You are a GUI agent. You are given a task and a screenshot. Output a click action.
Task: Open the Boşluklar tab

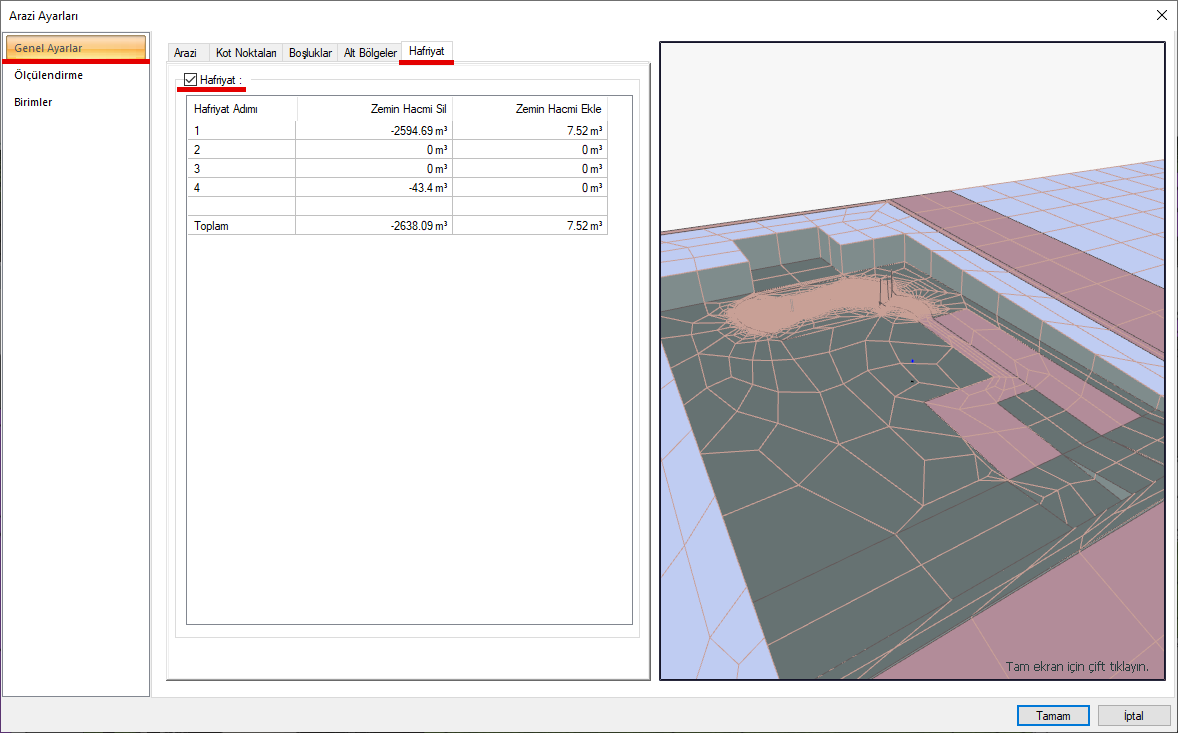(x=310, y=53)
